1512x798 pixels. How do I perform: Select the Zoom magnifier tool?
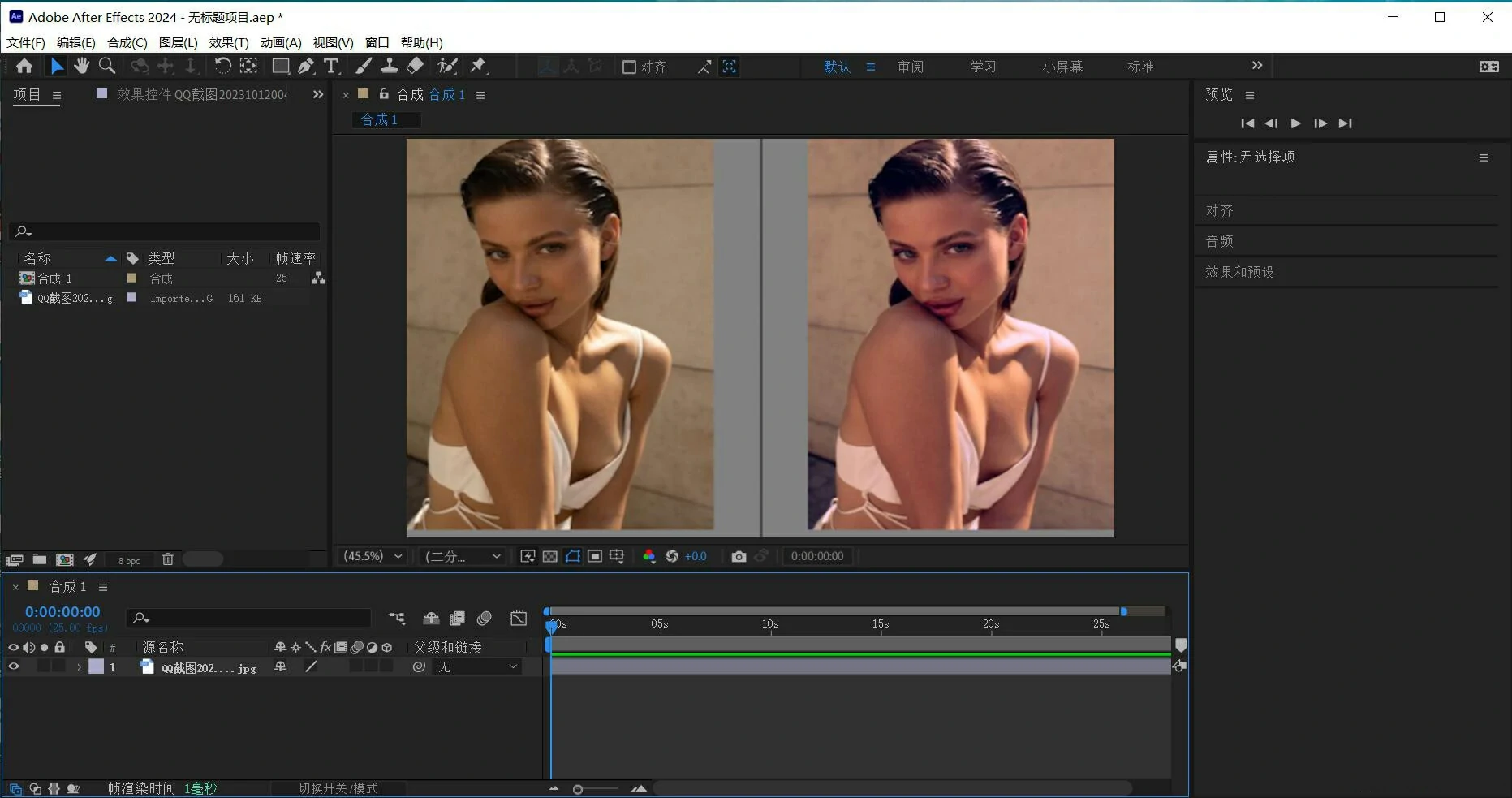(x=106, y=67)
